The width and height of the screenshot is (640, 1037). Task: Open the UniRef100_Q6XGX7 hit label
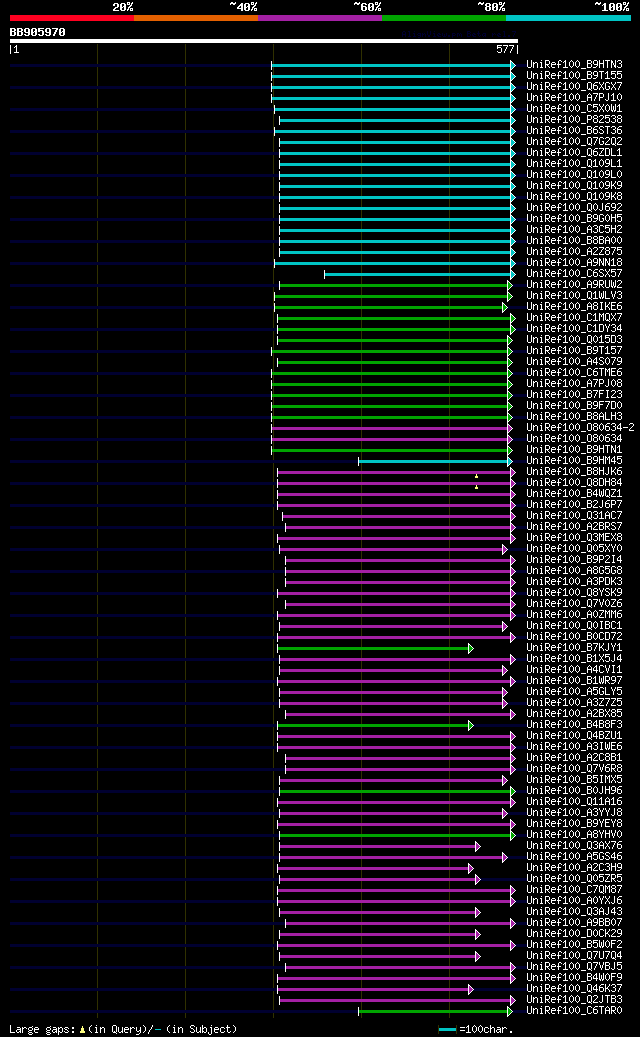point(574,87)
